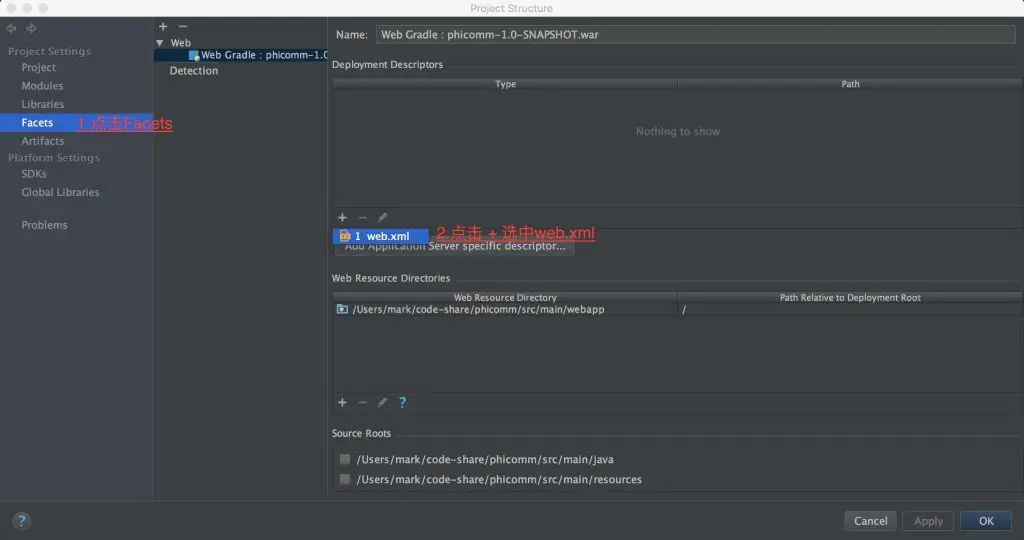Add a new facet with plus icon

tap(163, 26)
